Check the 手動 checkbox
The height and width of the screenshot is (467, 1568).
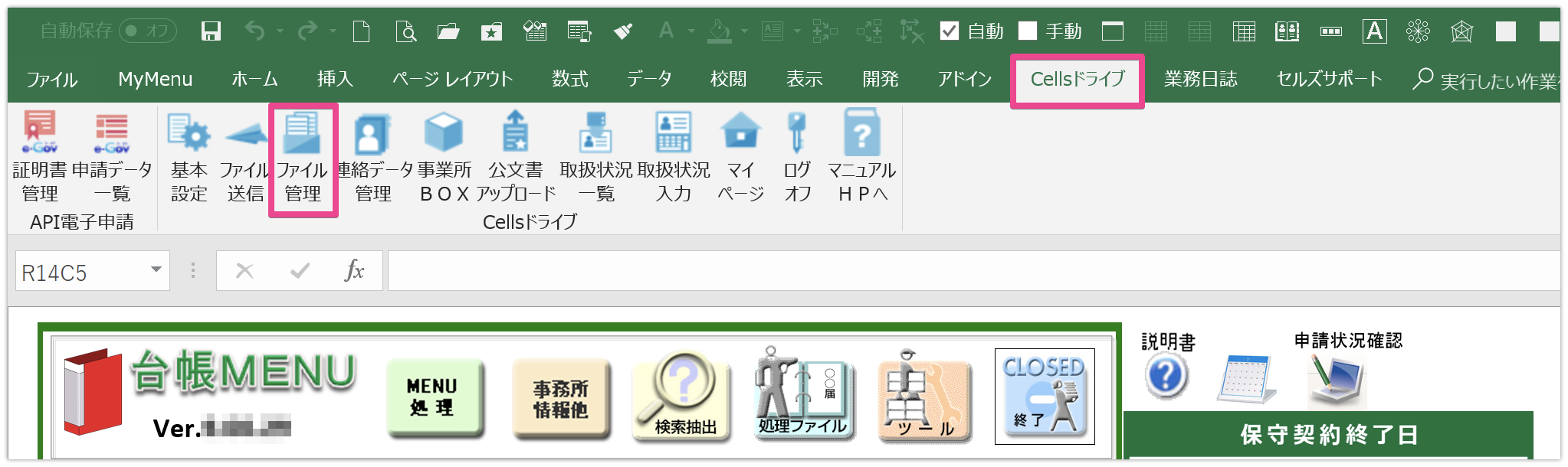1028,31
